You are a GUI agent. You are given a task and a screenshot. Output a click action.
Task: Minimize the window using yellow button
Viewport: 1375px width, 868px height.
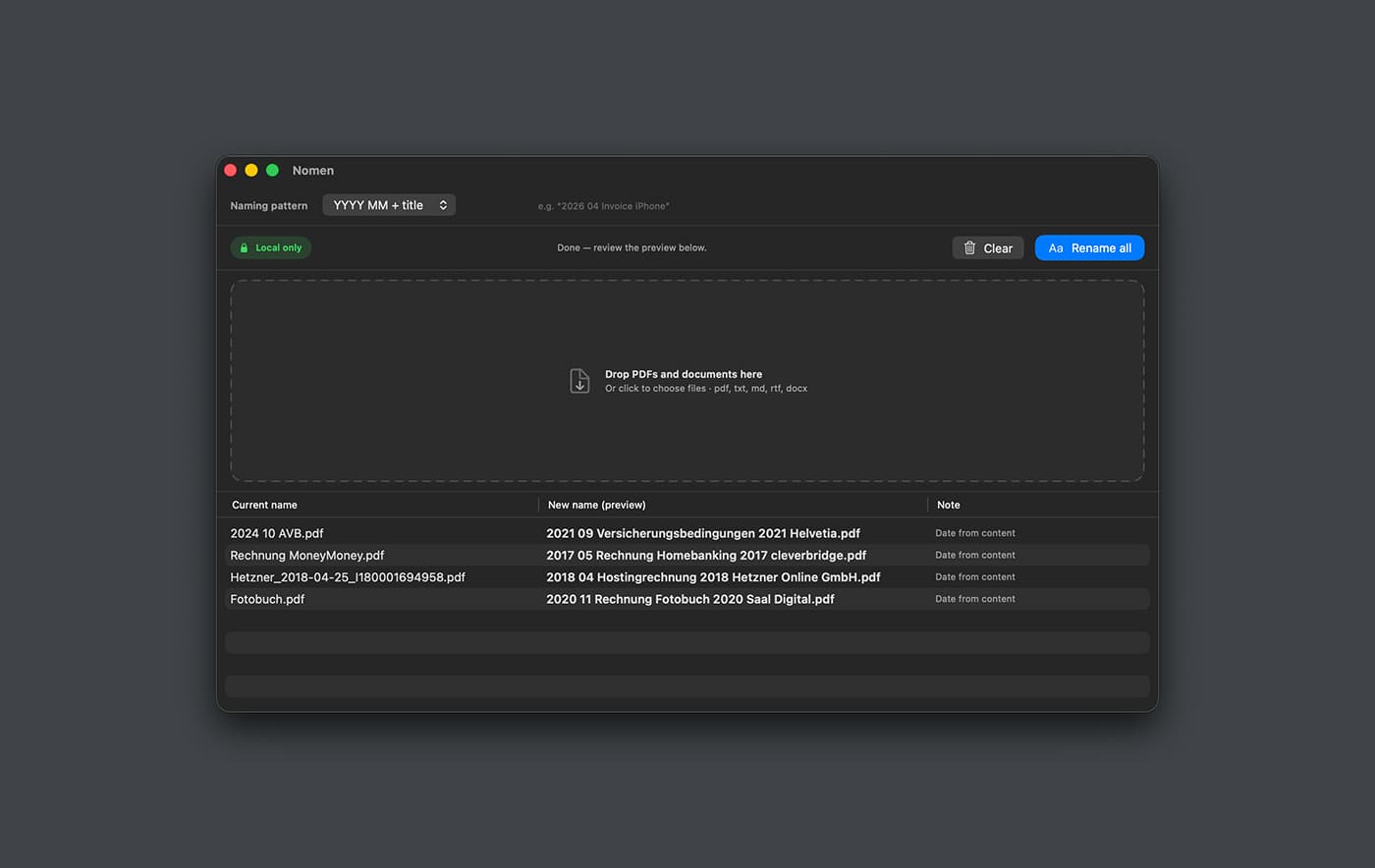(x=251, y=171)
